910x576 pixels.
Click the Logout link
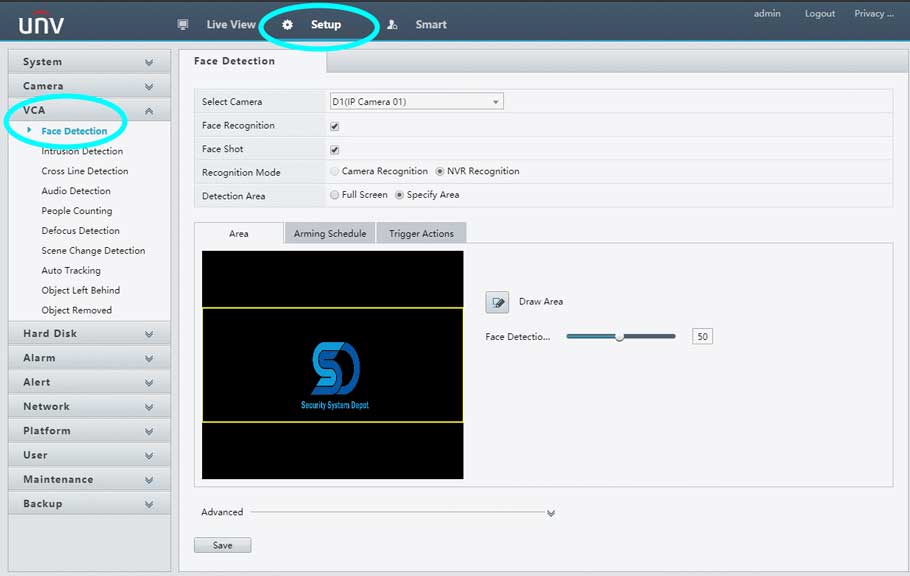click(820, 14)
